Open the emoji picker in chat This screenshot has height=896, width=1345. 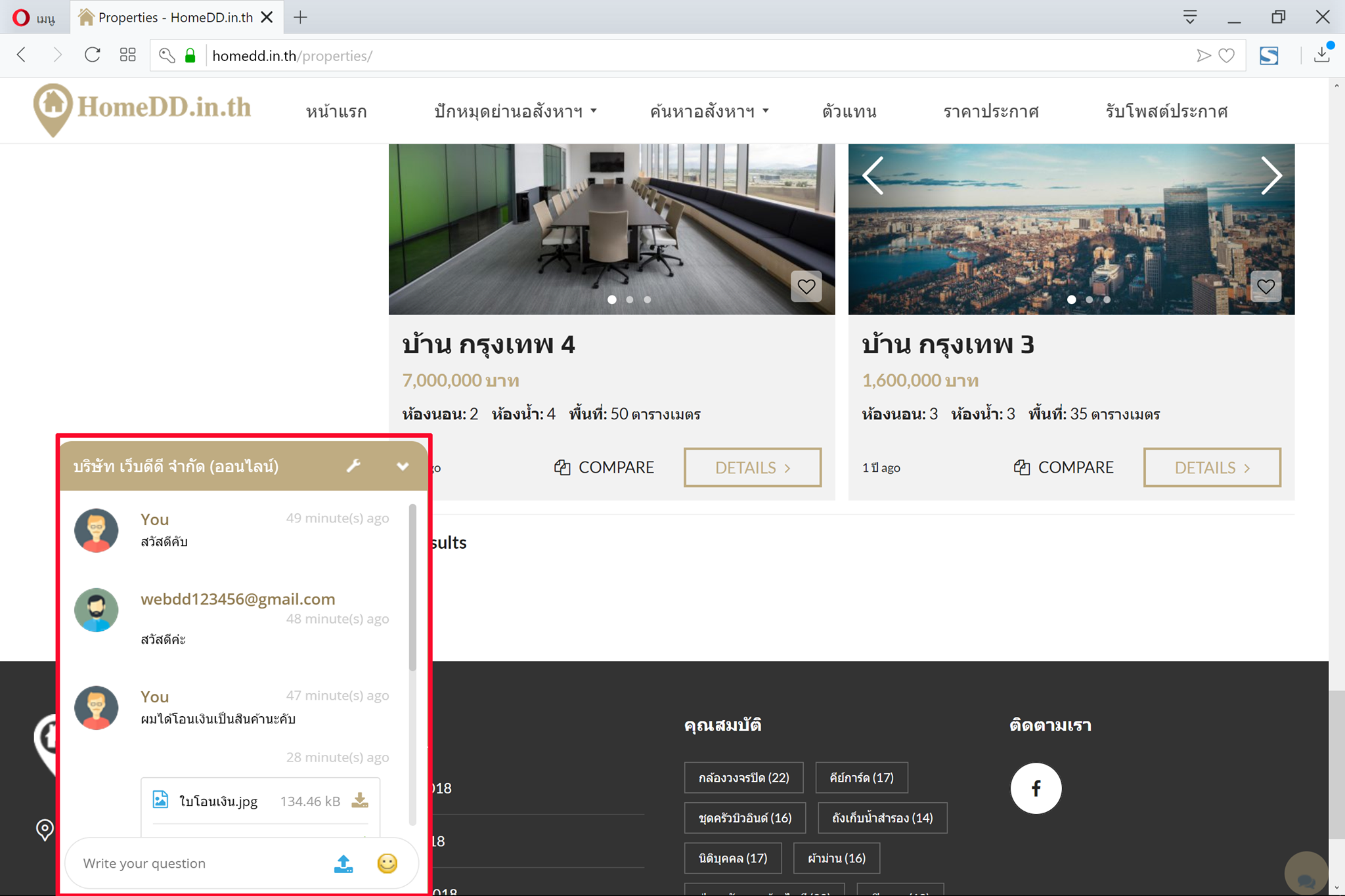click(x=387, y=863)
